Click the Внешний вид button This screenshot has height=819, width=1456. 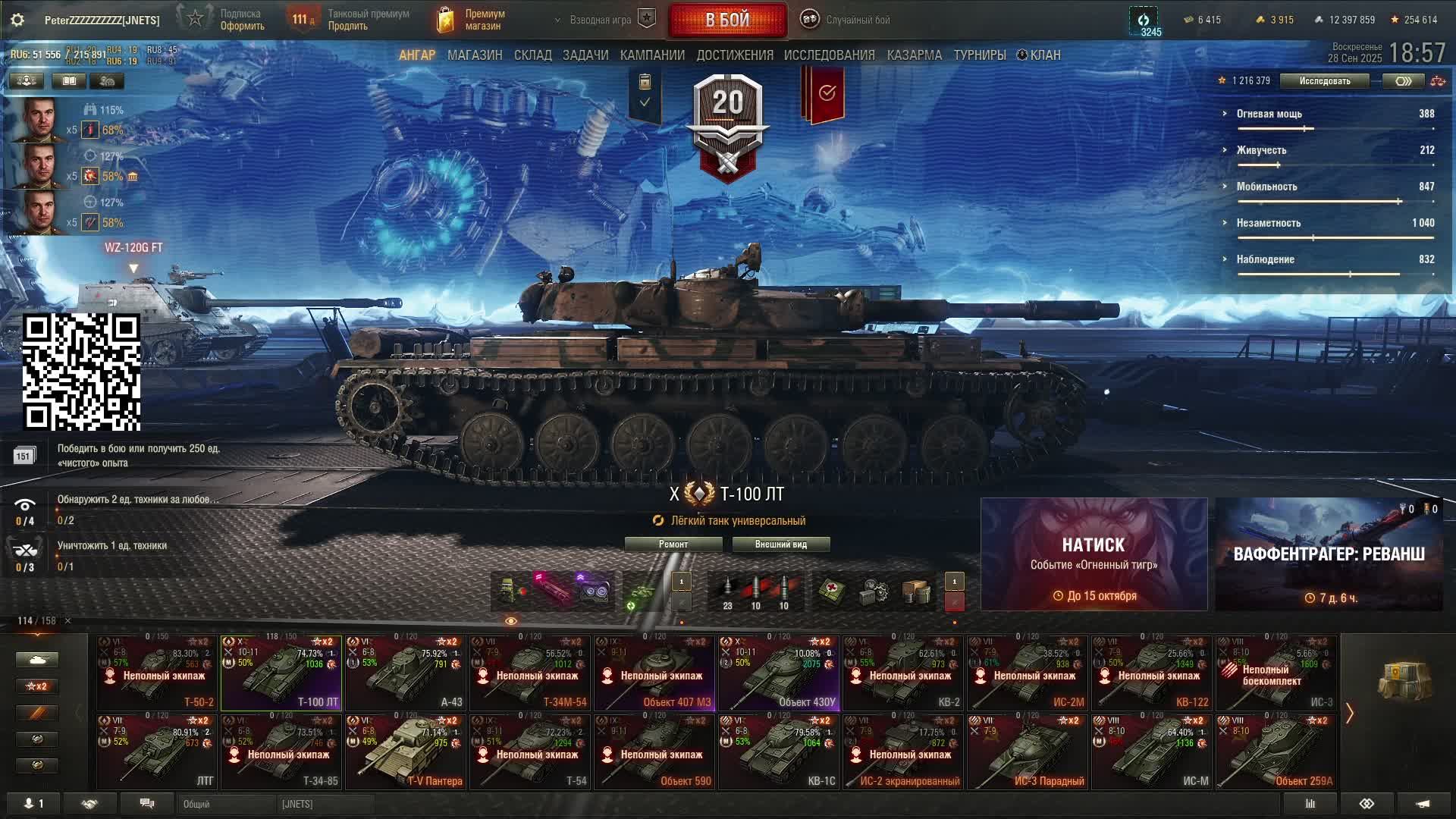781,544
